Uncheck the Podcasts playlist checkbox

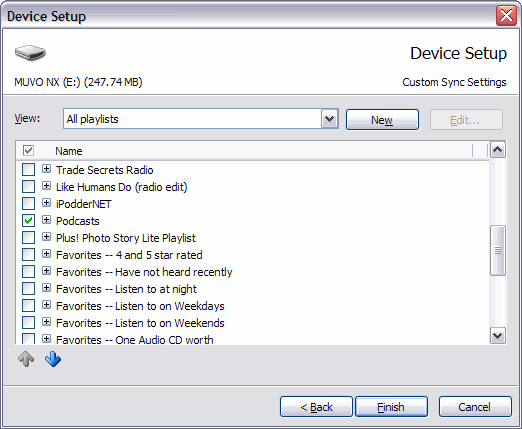click(28, 220)
